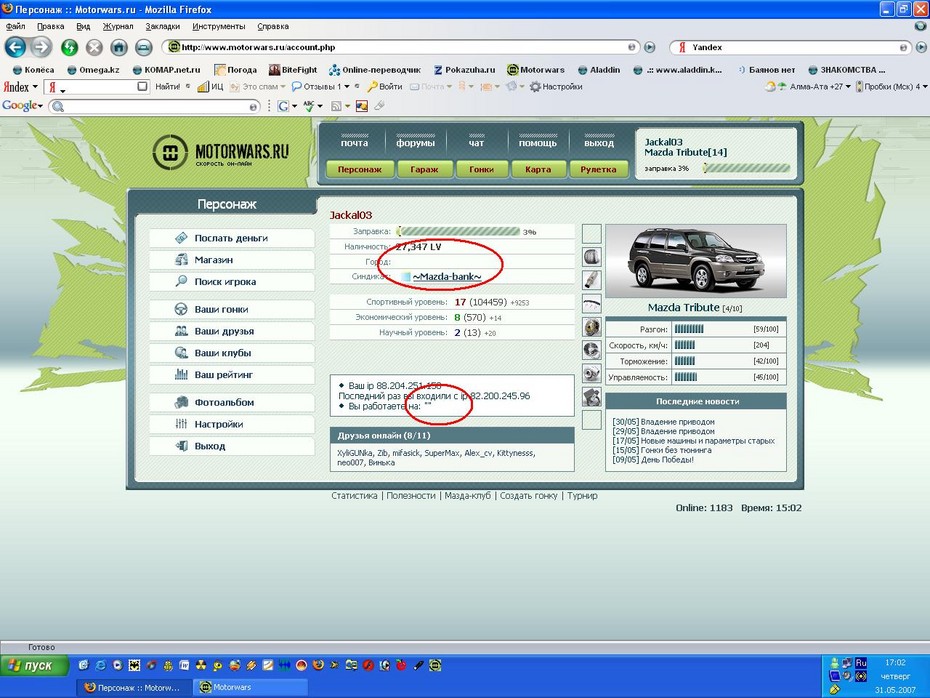Click выход in top navigation
Viewport: 930px width, 698px height.
(x=598, y=143)
